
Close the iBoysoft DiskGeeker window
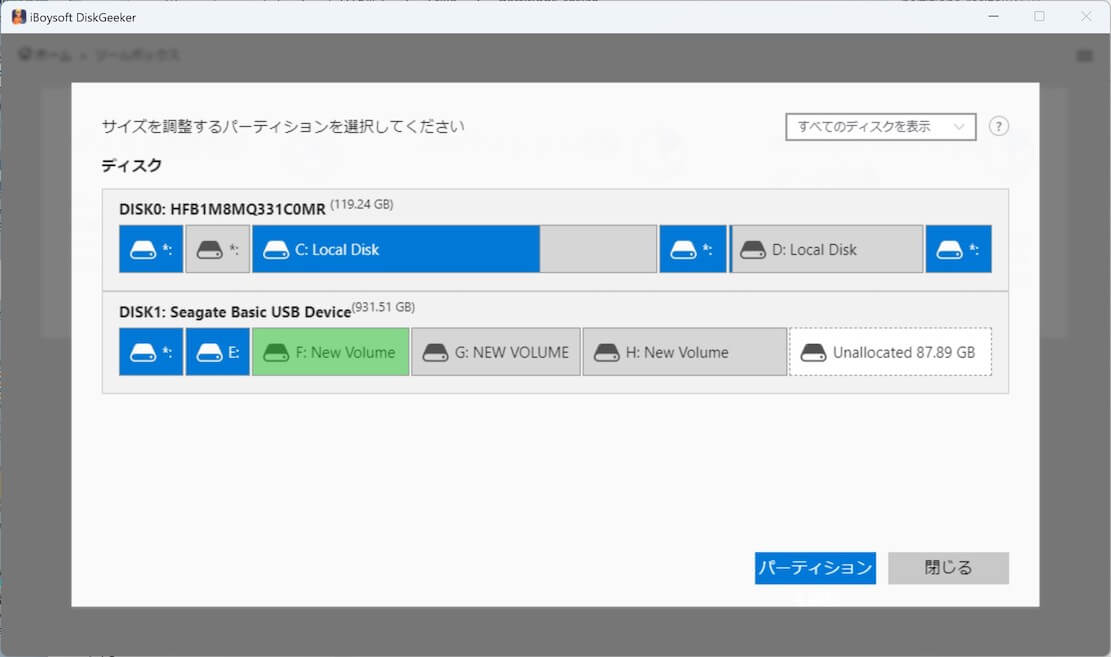[1085, 16]
